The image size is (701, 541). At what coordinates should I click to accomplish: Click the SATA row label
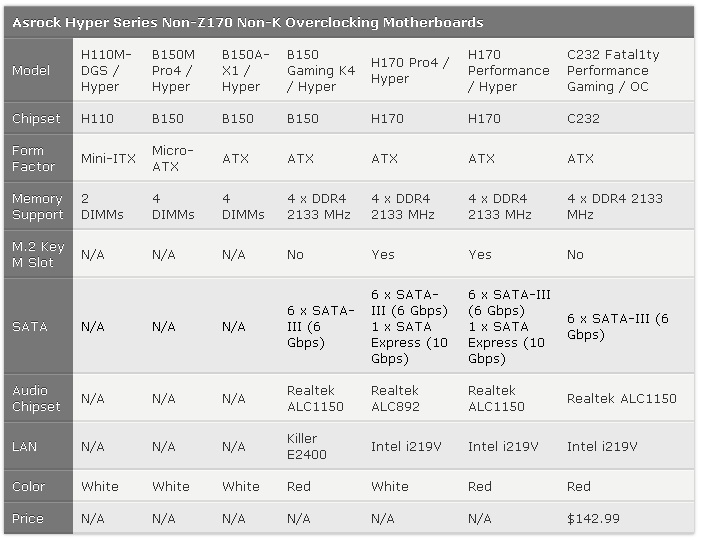tap(30, 326)
